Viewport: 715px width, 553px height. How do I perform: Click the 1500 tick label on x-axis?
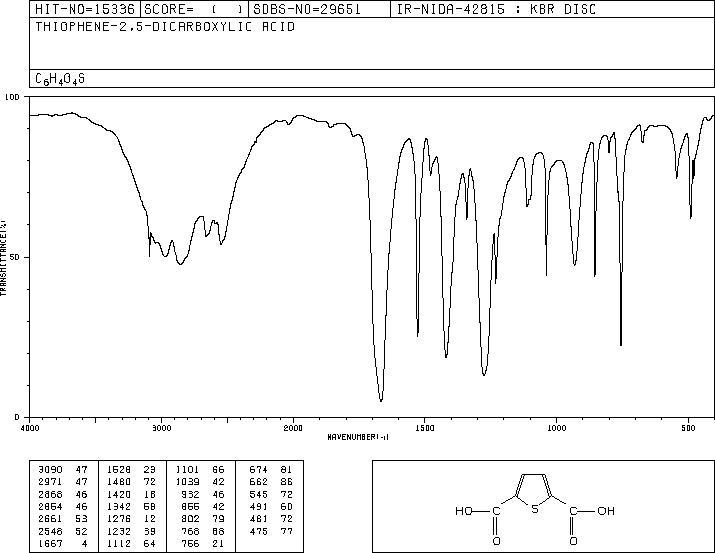(x=424, y=428)
